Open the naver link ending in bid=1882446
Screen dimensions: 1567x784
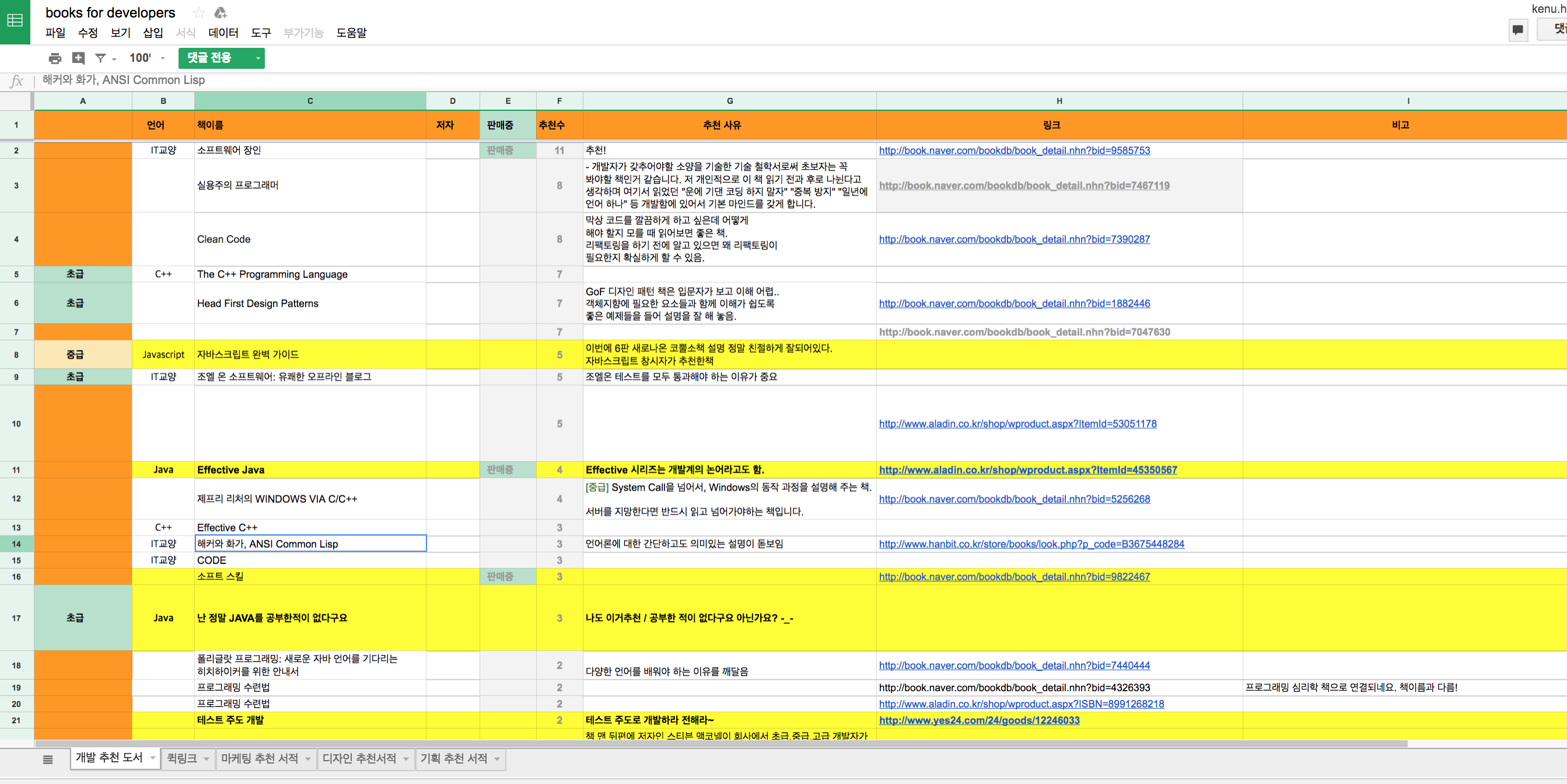click(1014, 303)
